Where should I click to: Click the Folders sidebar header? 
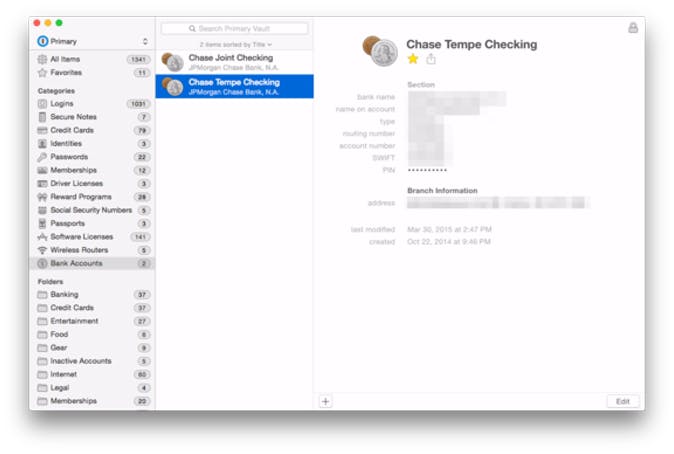tap(50, 282)
